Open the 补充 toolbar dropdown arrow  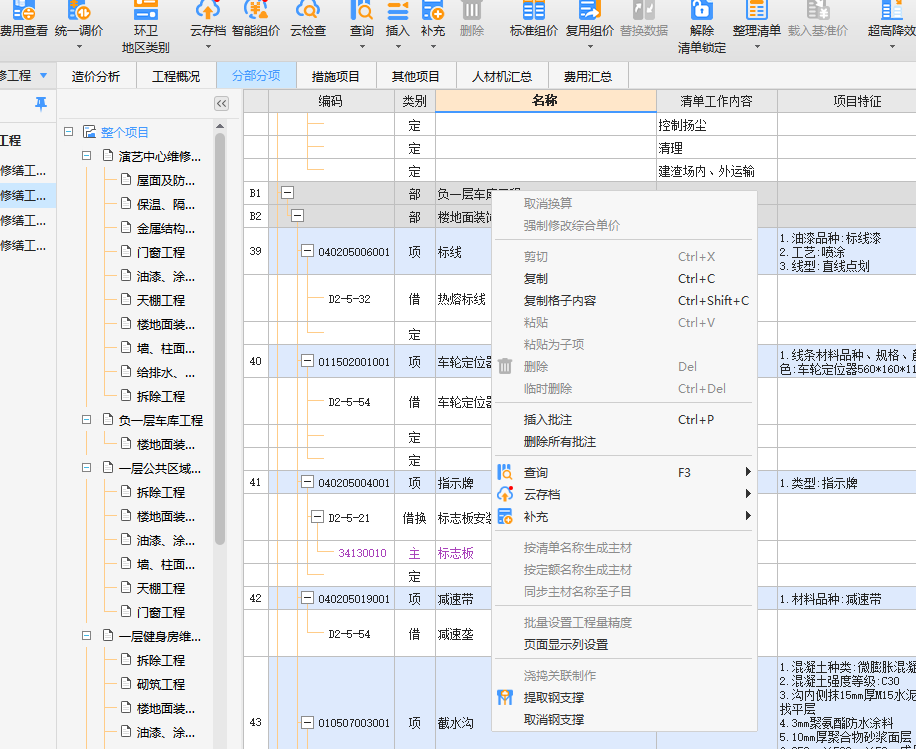pyautogui.click(x=433, y=47)
